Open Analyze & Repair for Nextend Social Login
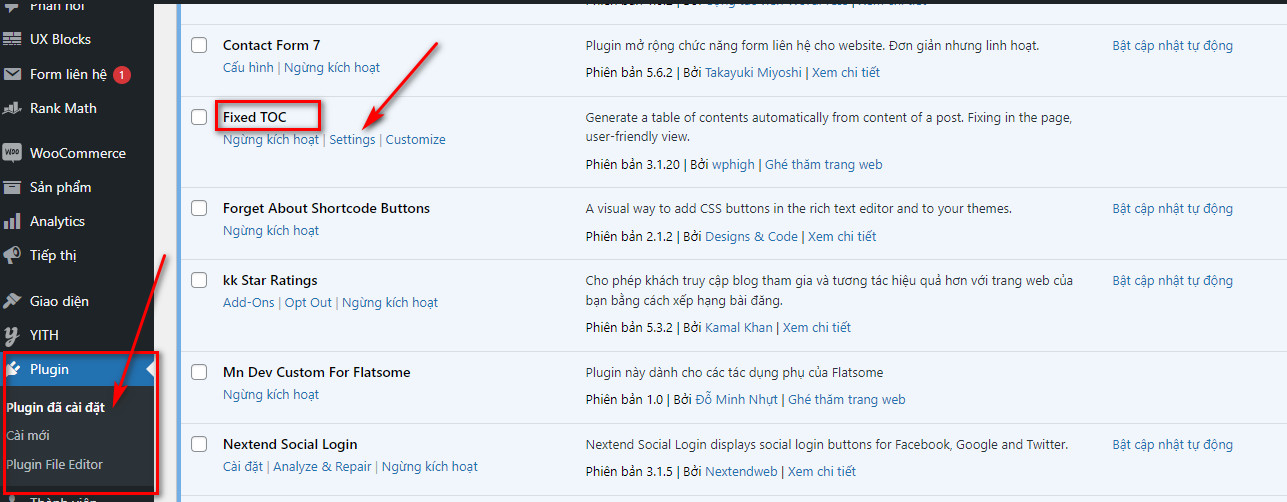 322,466
